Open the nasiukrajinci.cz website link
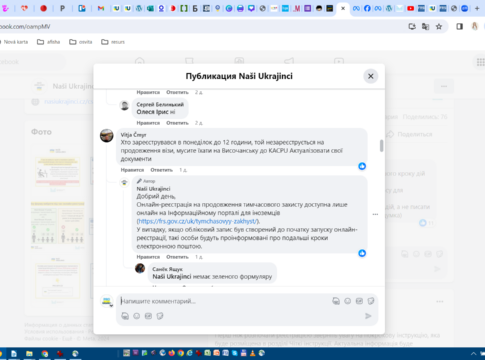 [x=68, y=102]
